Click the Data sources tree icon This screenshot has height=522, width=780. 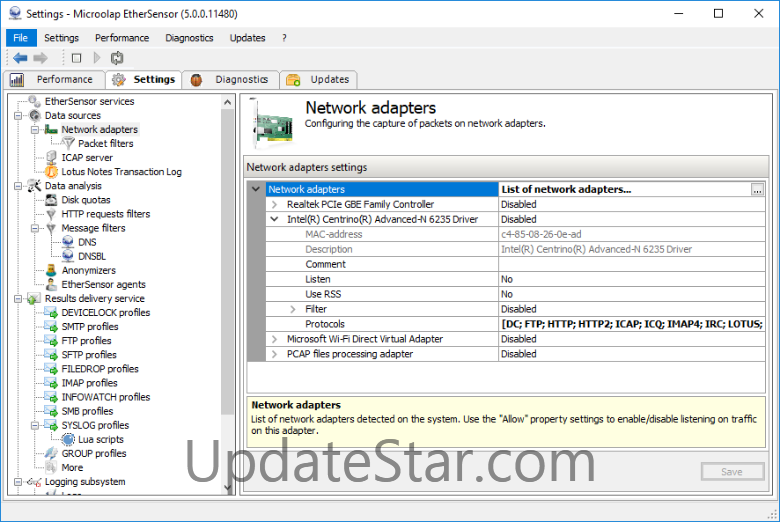(x=34, y=115)
